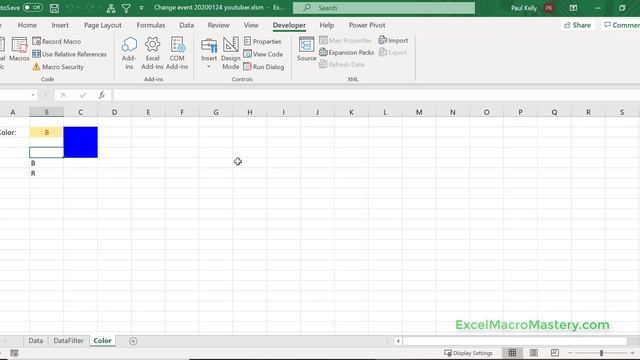Open Ribbon Display Options
The width and height of the screenshot is (640, 360).
573,8
